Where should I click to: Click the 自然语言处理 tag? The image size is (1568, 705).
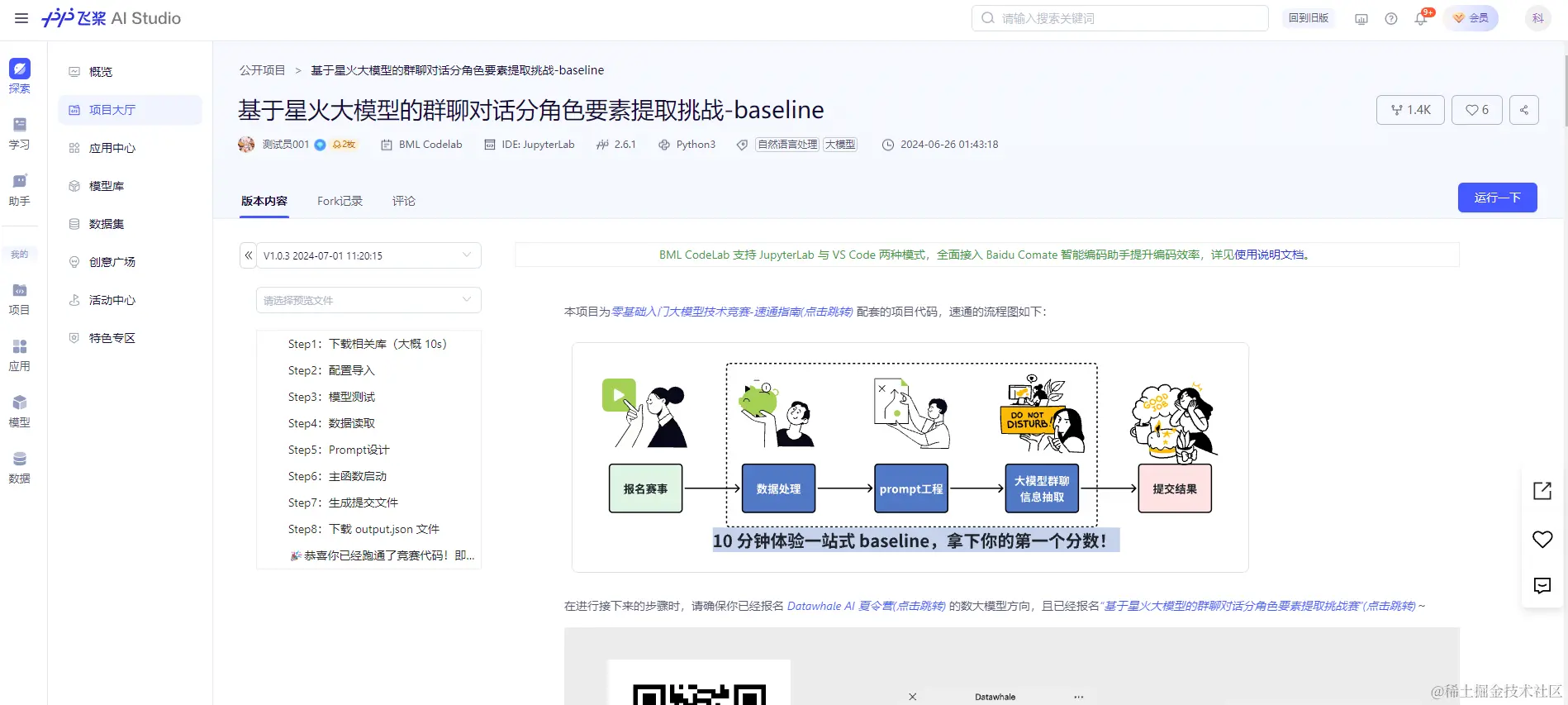click(787, 145)
